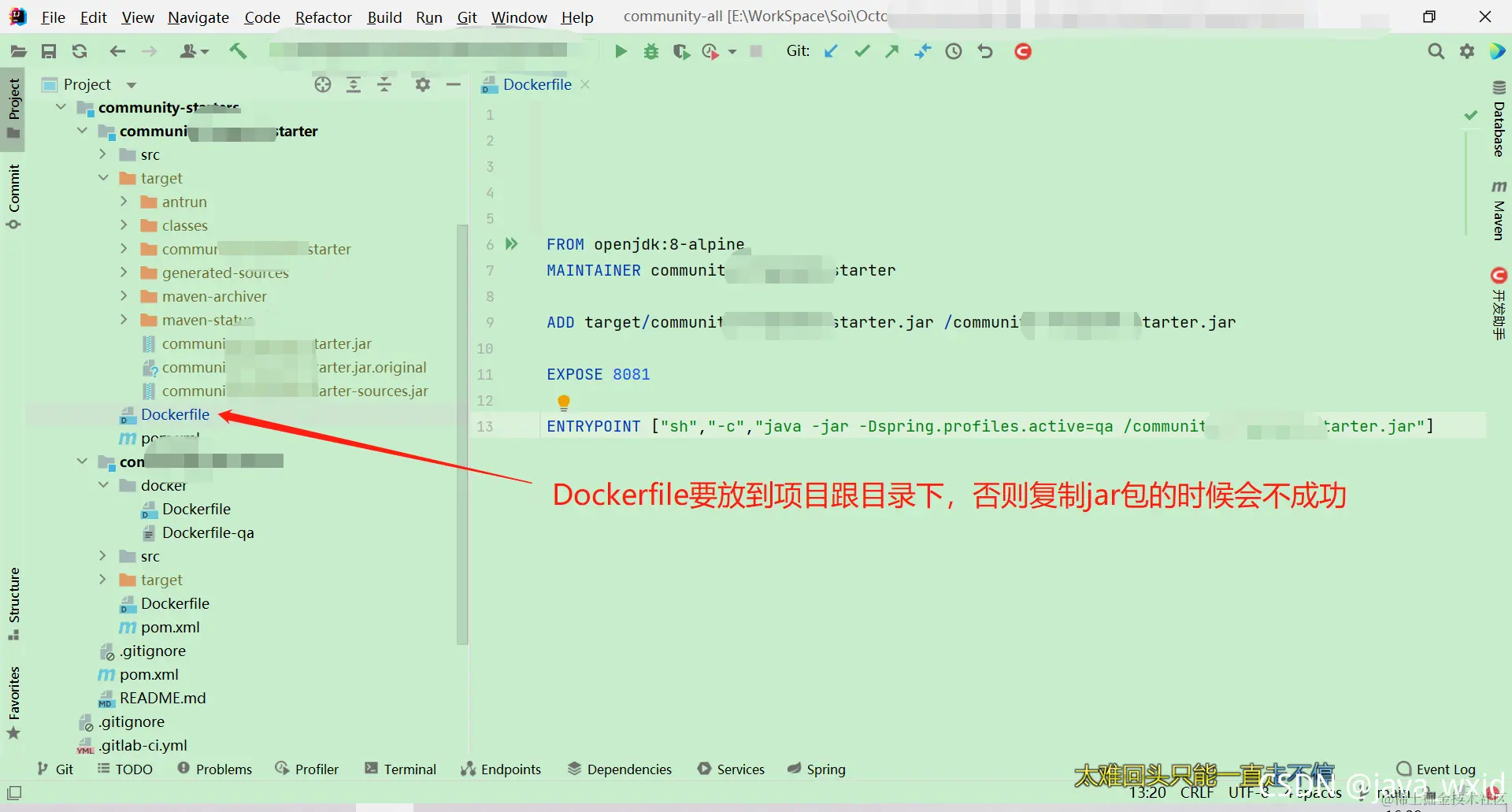
Task: Click Git Update Project arrow icon
Action: (831, 52)
